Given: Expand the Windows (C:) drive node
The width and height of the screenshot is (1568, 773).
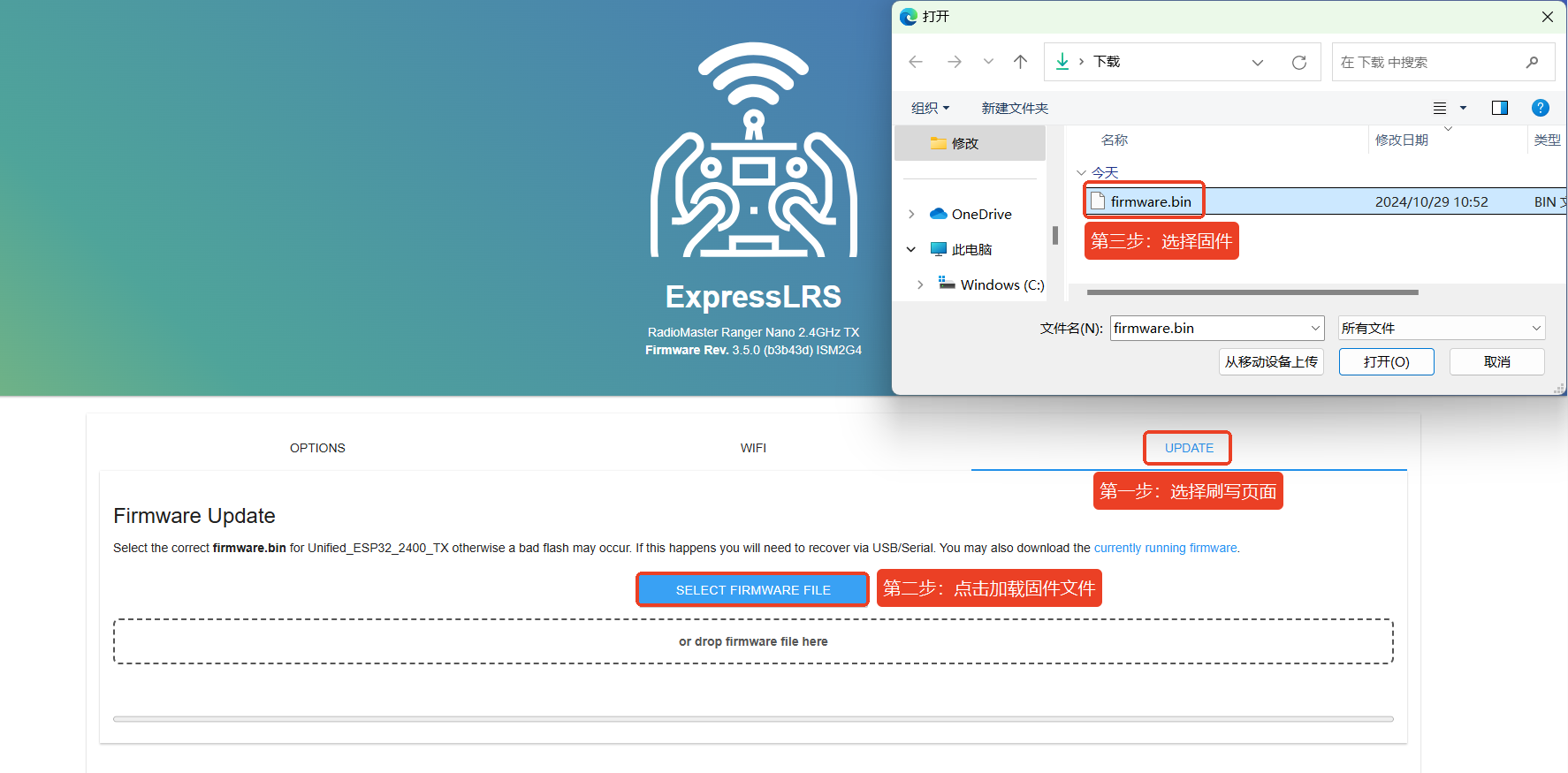Looking at the screenshot, I should (920, 284).
